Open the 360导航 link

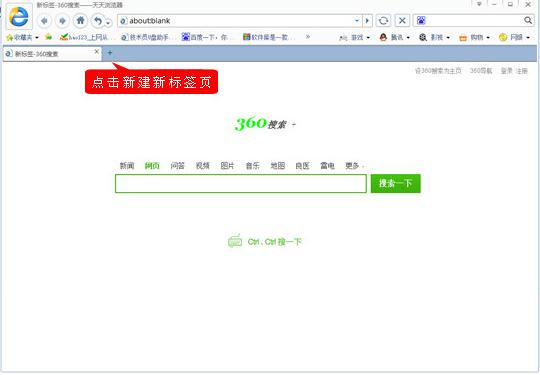click(x=481, y=71)
